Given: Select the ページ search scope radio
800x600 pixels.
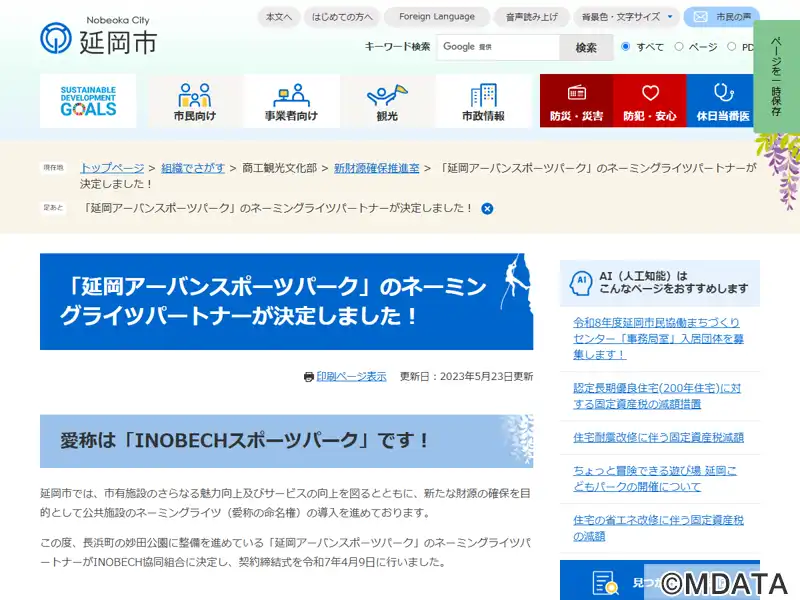Looking at the screenshot, I should click(679, 47).
